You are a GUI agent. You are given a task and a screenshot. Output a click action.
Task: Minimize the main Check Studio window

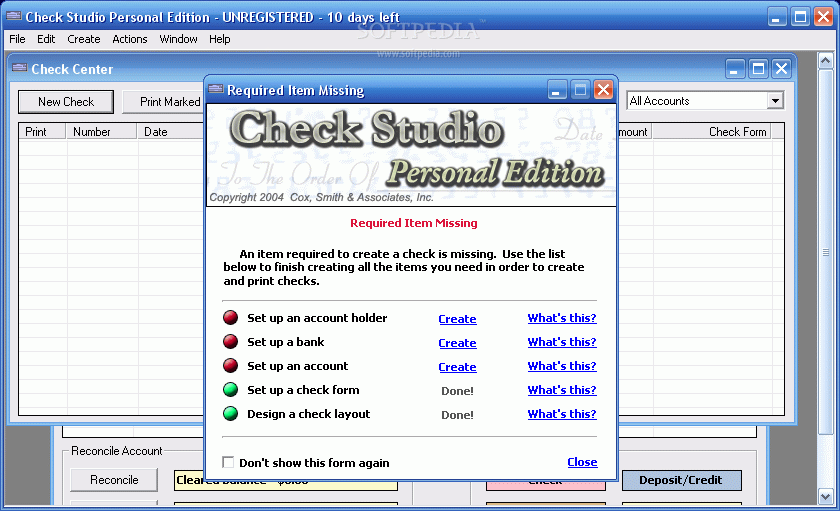[776, 17]
